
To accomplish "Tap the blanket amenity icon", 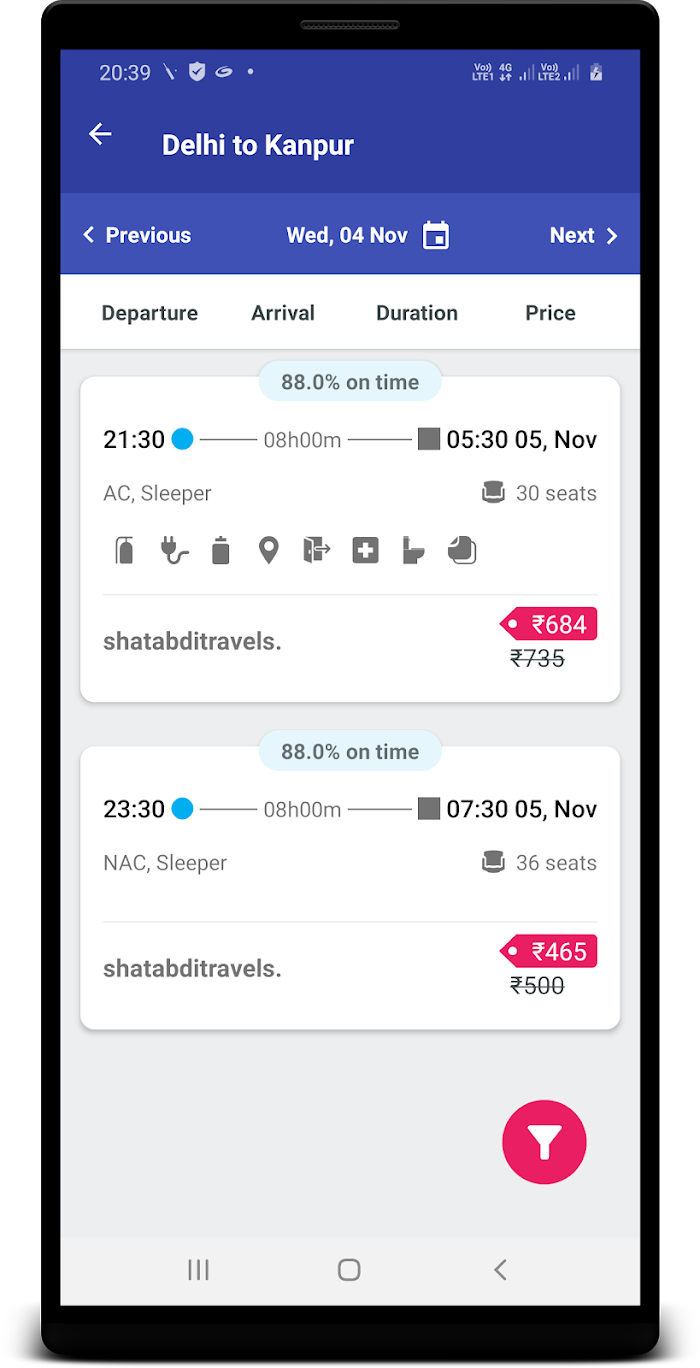I will coord(462,550).
